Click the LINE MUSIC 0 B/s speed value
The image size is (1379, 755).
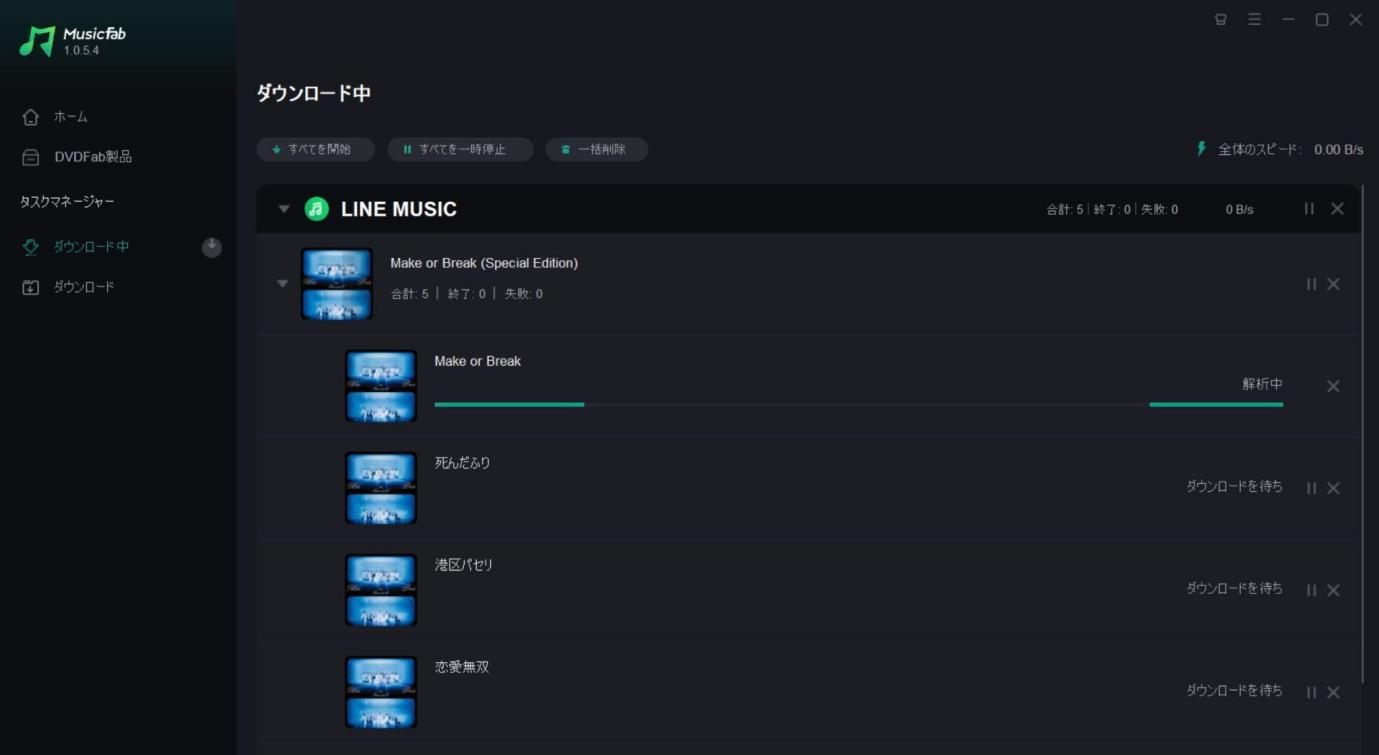1240,209
